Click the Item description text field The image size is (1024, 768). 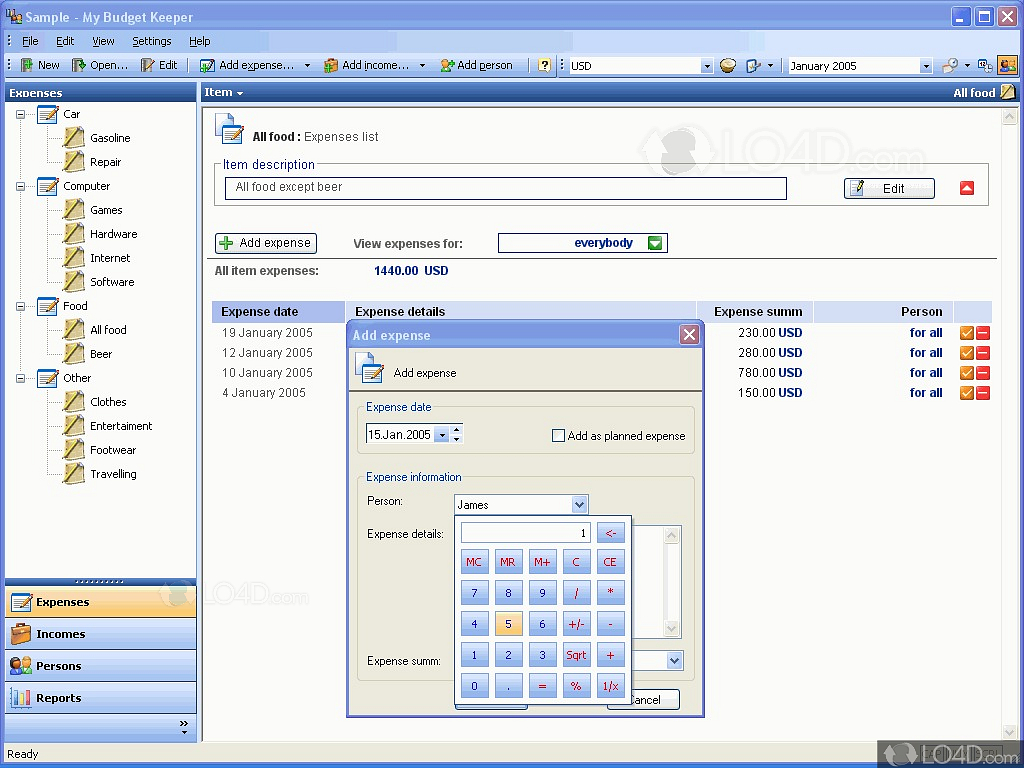[x=505, y=188]
